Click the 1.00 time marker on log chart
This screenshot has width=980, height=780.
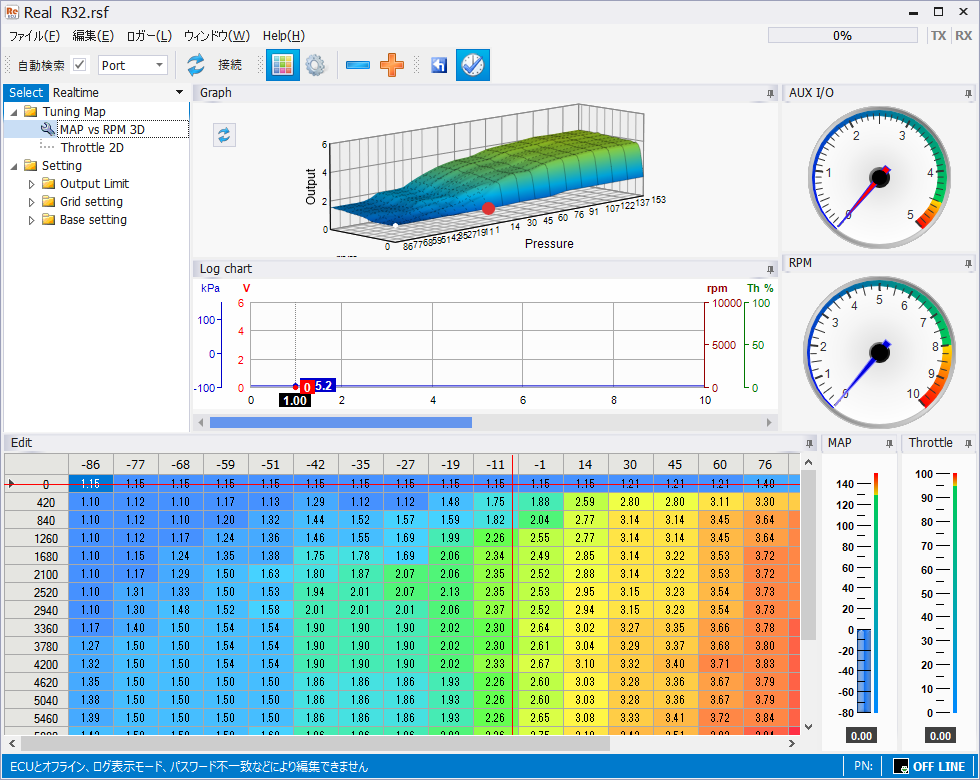coord(295,401)
